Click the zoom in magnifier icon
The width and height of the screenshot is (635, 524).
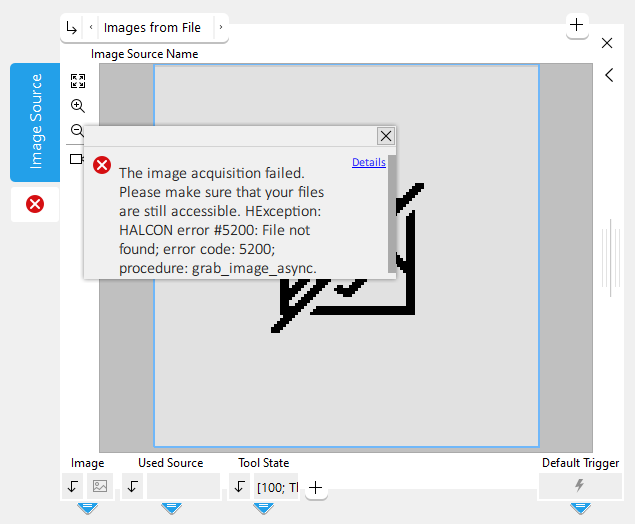78,106
